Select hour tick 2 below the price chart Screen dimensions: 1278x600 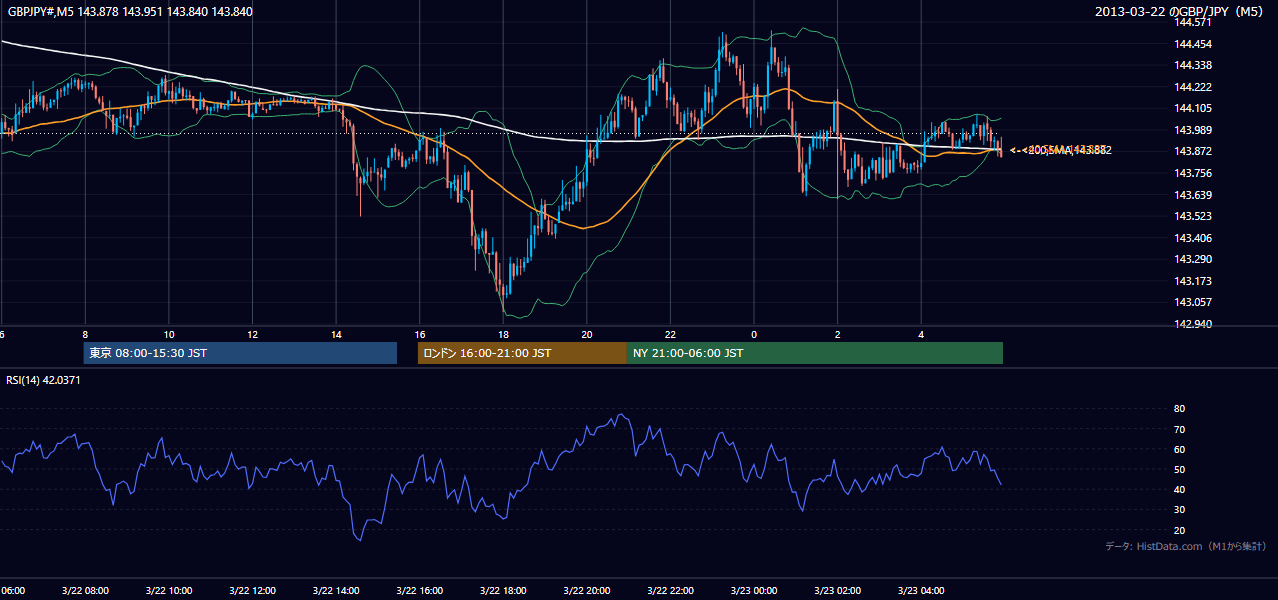tap(838, 335)
